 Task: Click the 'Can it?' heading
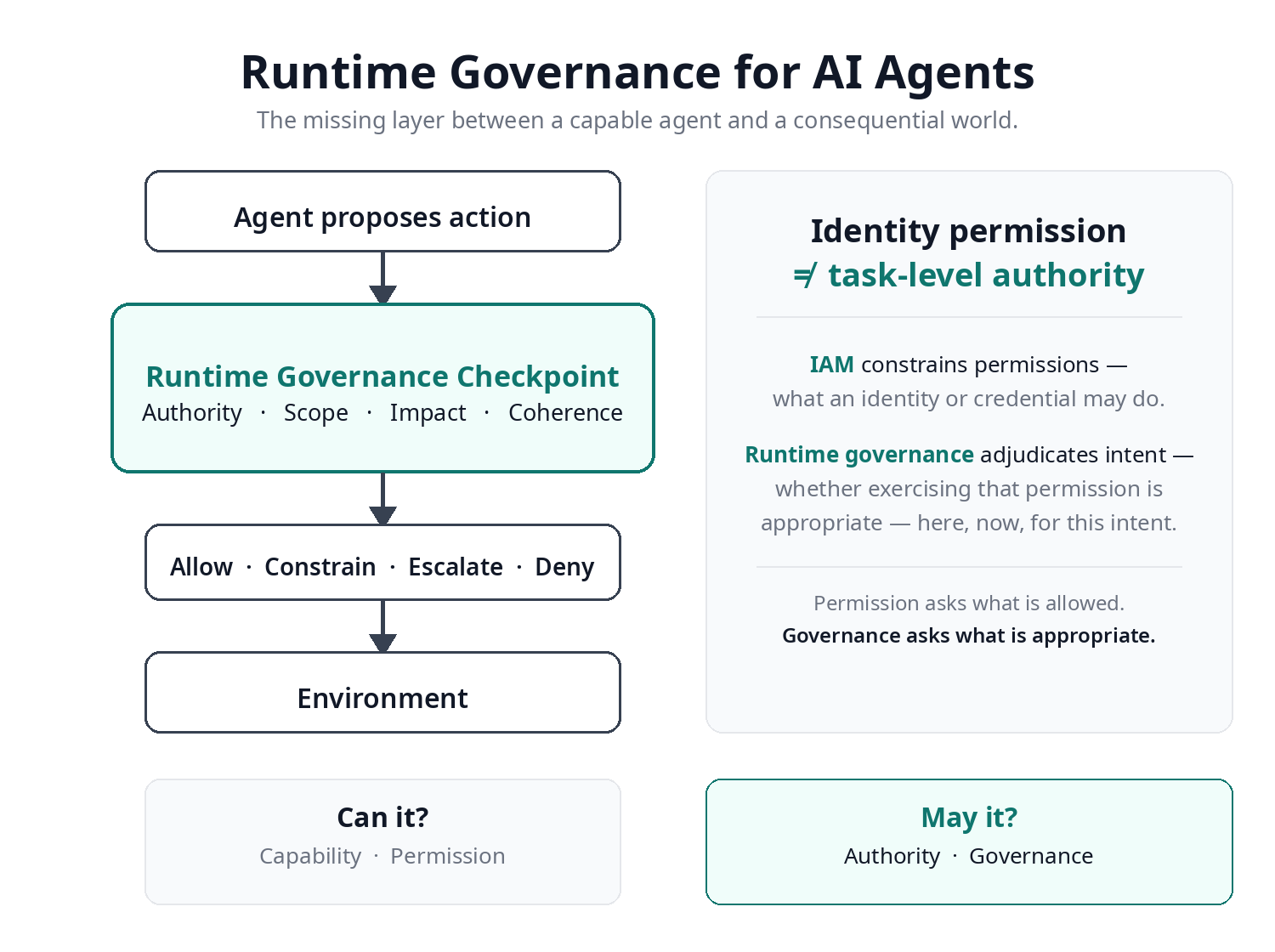tap(382, 818)
